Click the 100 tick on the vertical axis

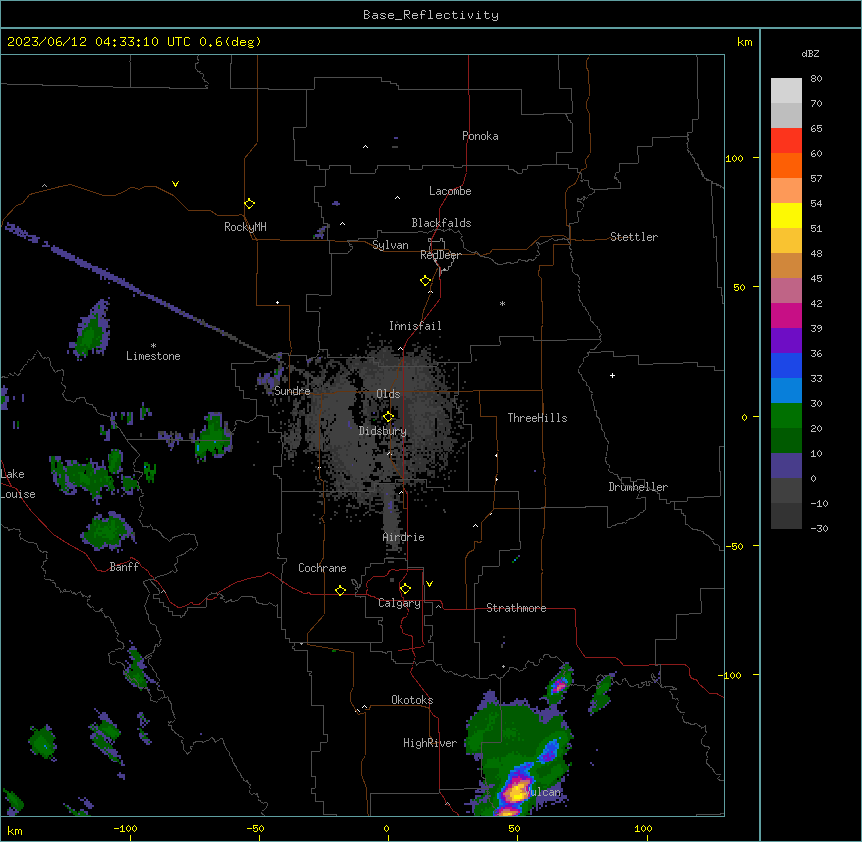pos(734,159)
